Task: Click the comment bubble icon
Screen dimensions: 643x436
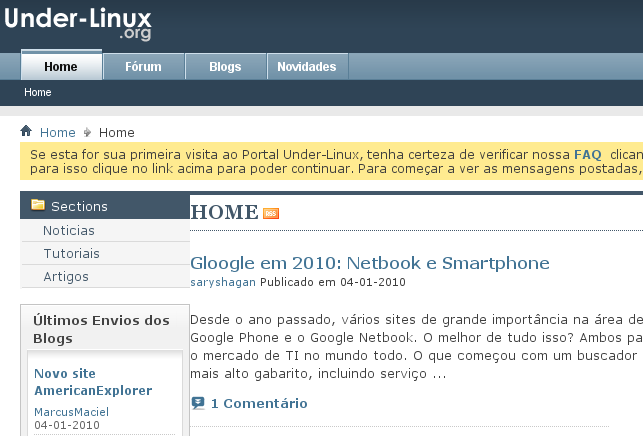Action: (x=198, y=403)
